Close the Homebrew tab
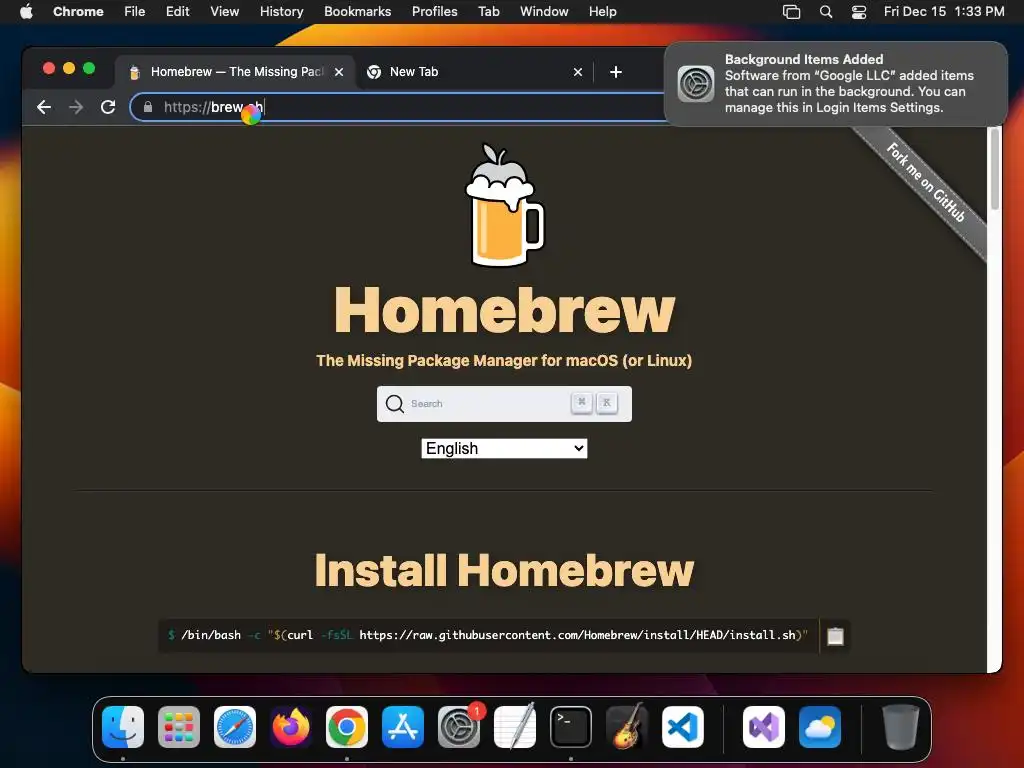The height and width of the screenshot is (768, 1024). tap(338, 72)
